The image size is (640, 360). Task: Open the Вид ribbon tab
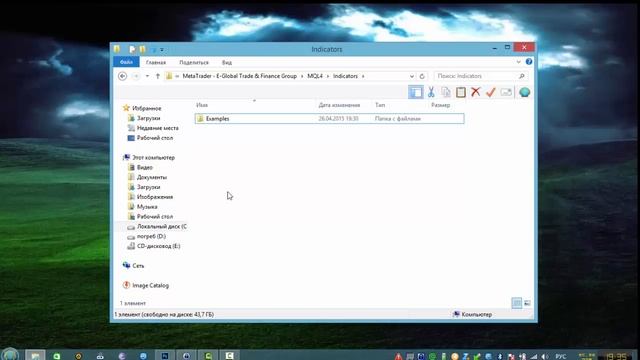(227, 62)
